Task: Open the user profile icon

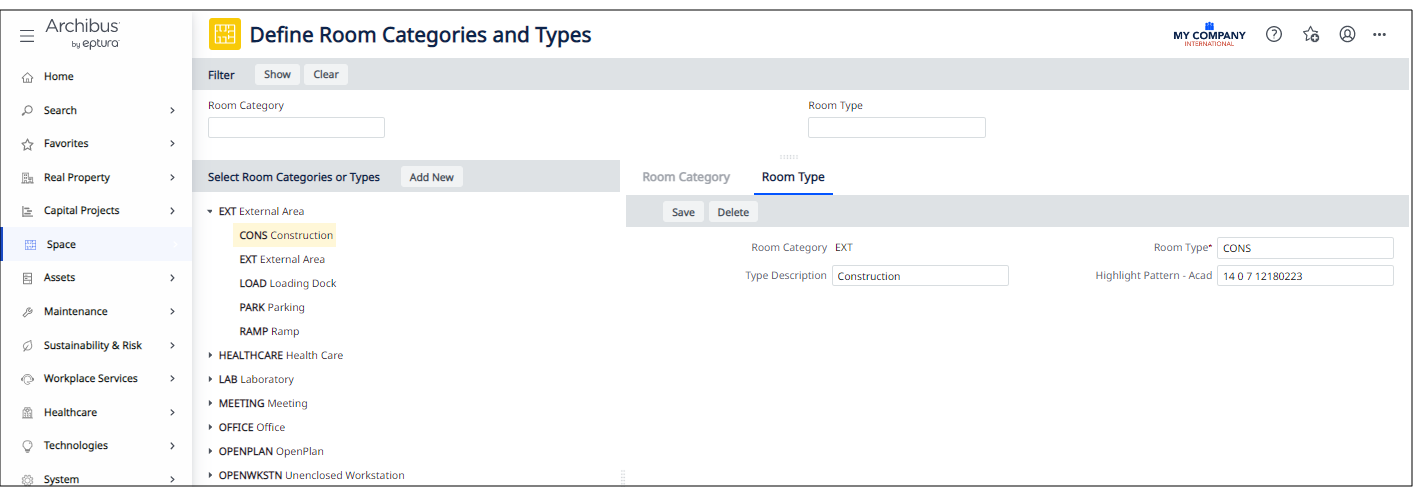Action: coord(1347,34)
